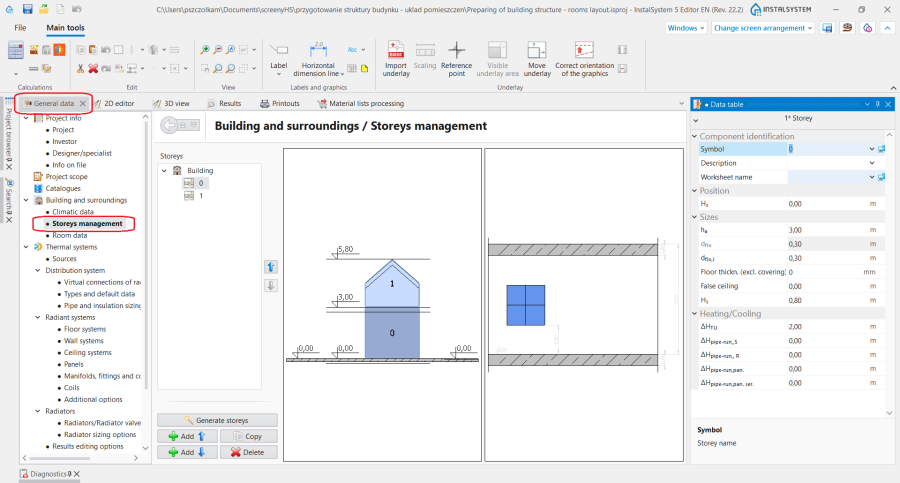Collapse the ribbon with the top-right chevron
This screenshot has width=900, height=483.
pyautogui.click(x=888, y=28)
